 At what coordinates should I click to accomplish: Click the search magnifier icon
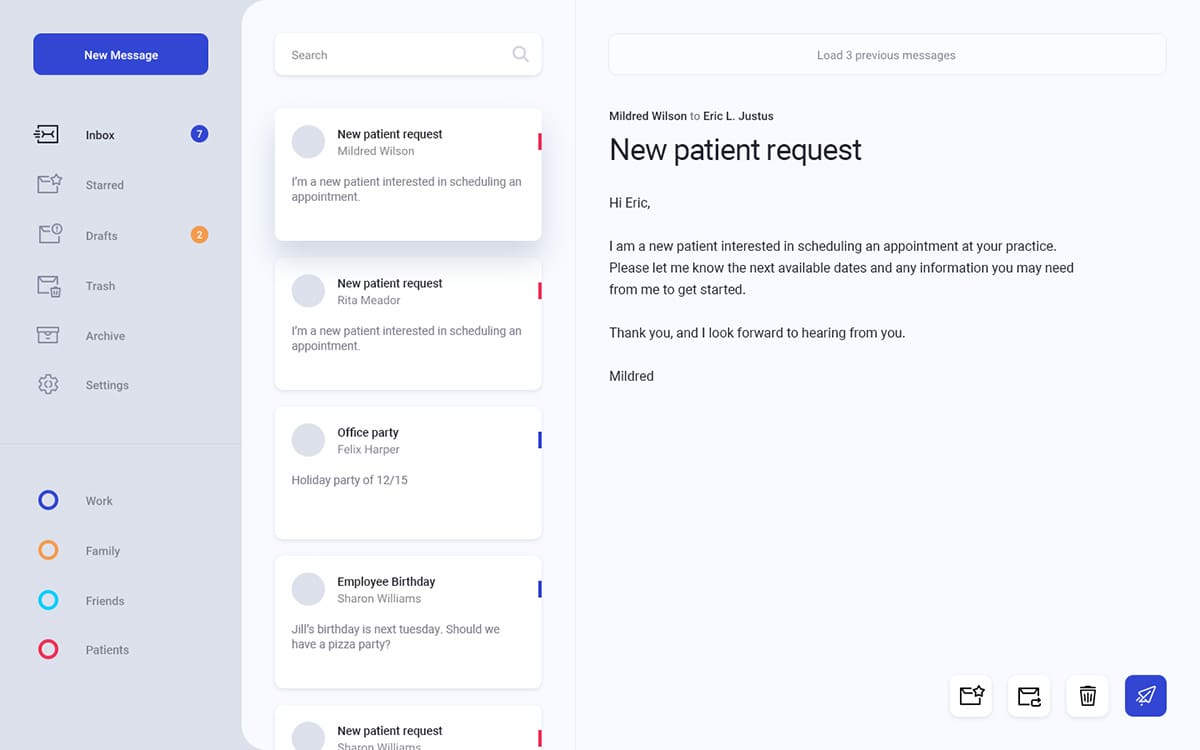pyautogui.click(x=520, y=54)
